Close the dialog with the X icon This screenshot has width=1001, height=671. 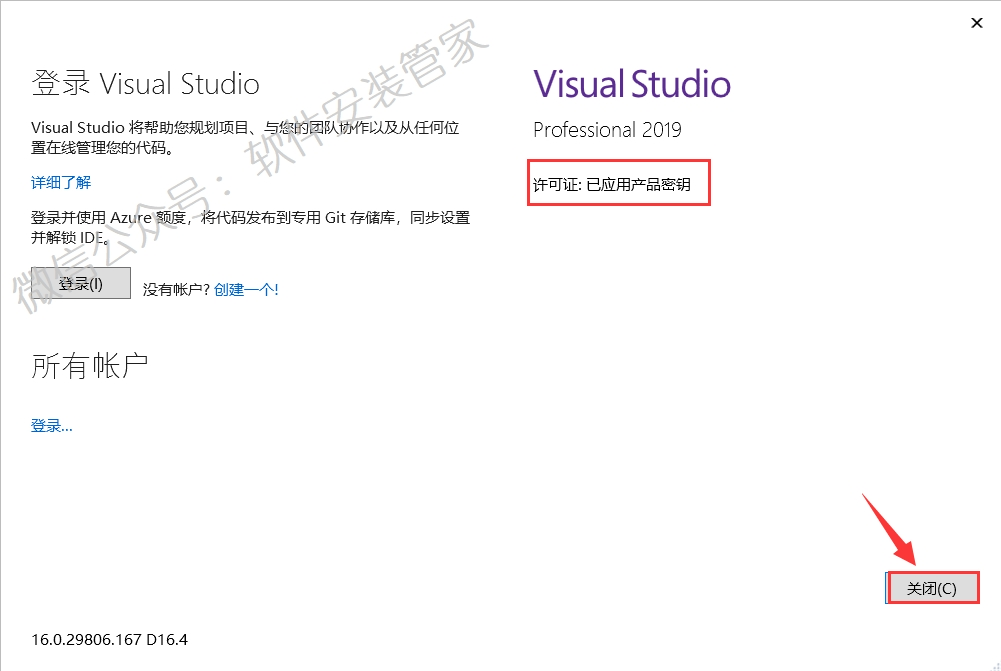(977, 23)
